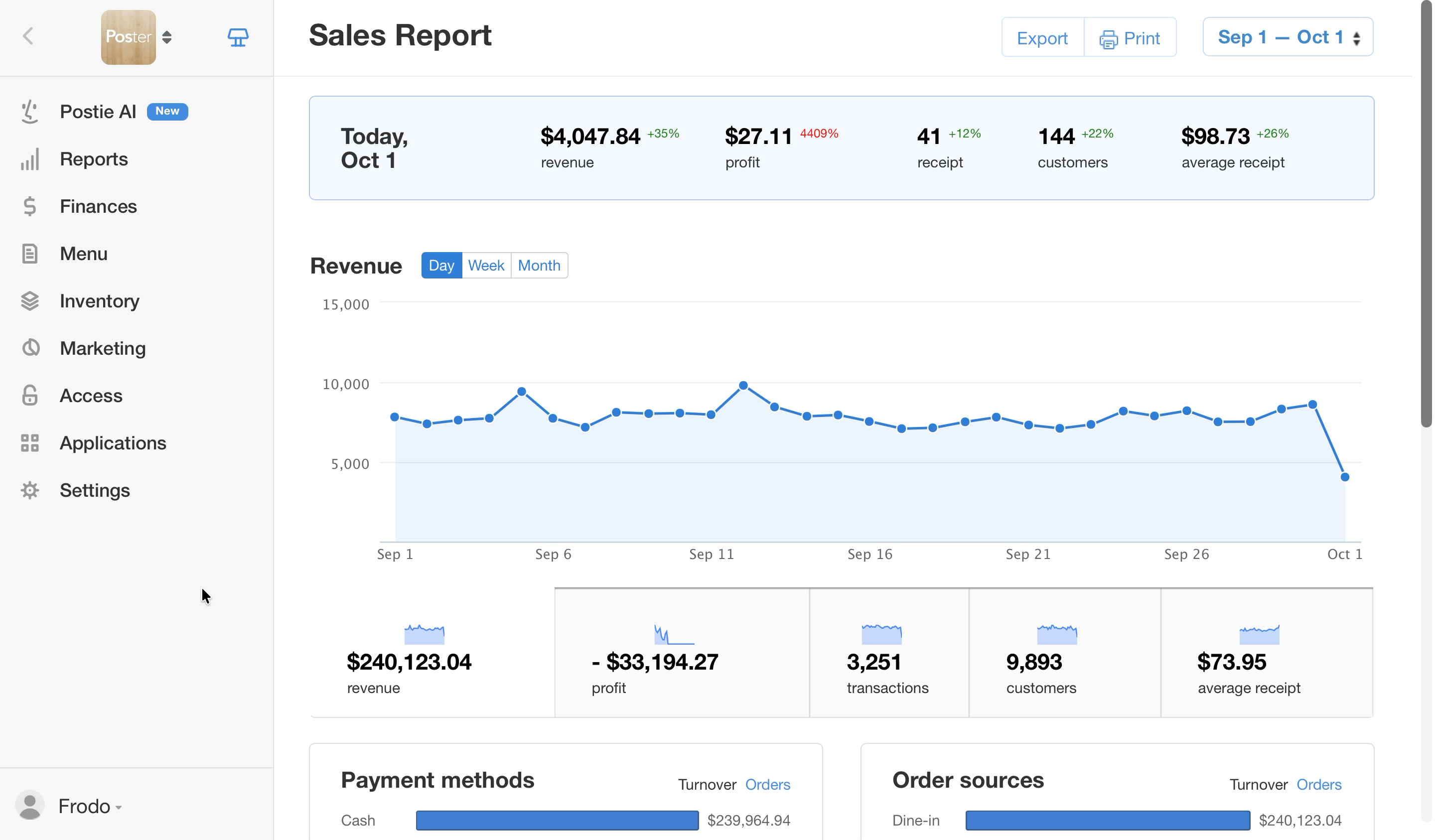
Task: Open the Frodo user menu
Action: [x=90, y=806]
